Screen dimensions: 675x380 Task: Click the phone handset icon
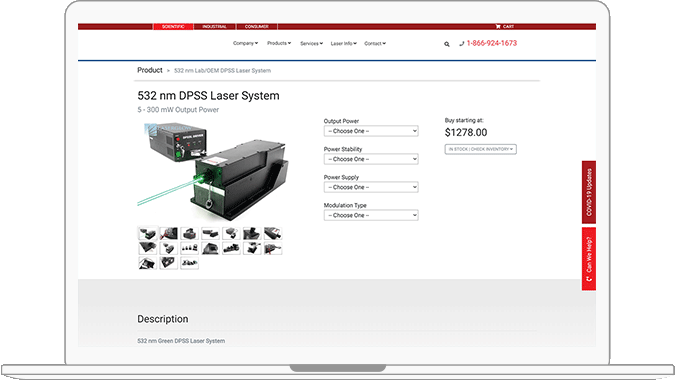[x=461, y=44]
